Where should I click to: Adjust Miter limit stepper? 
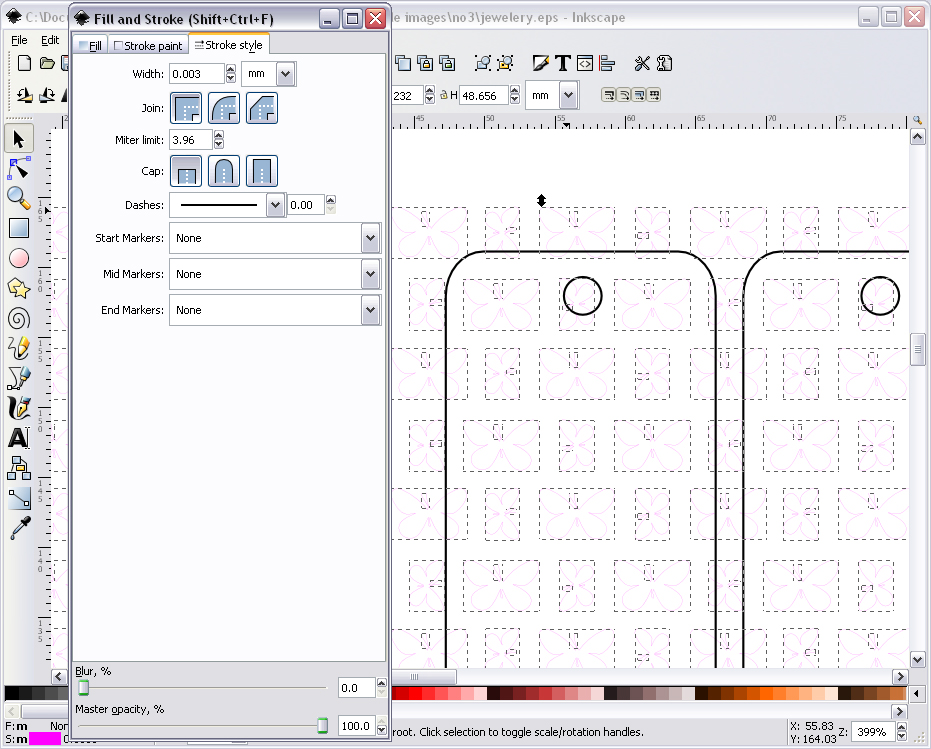point(218,140)
